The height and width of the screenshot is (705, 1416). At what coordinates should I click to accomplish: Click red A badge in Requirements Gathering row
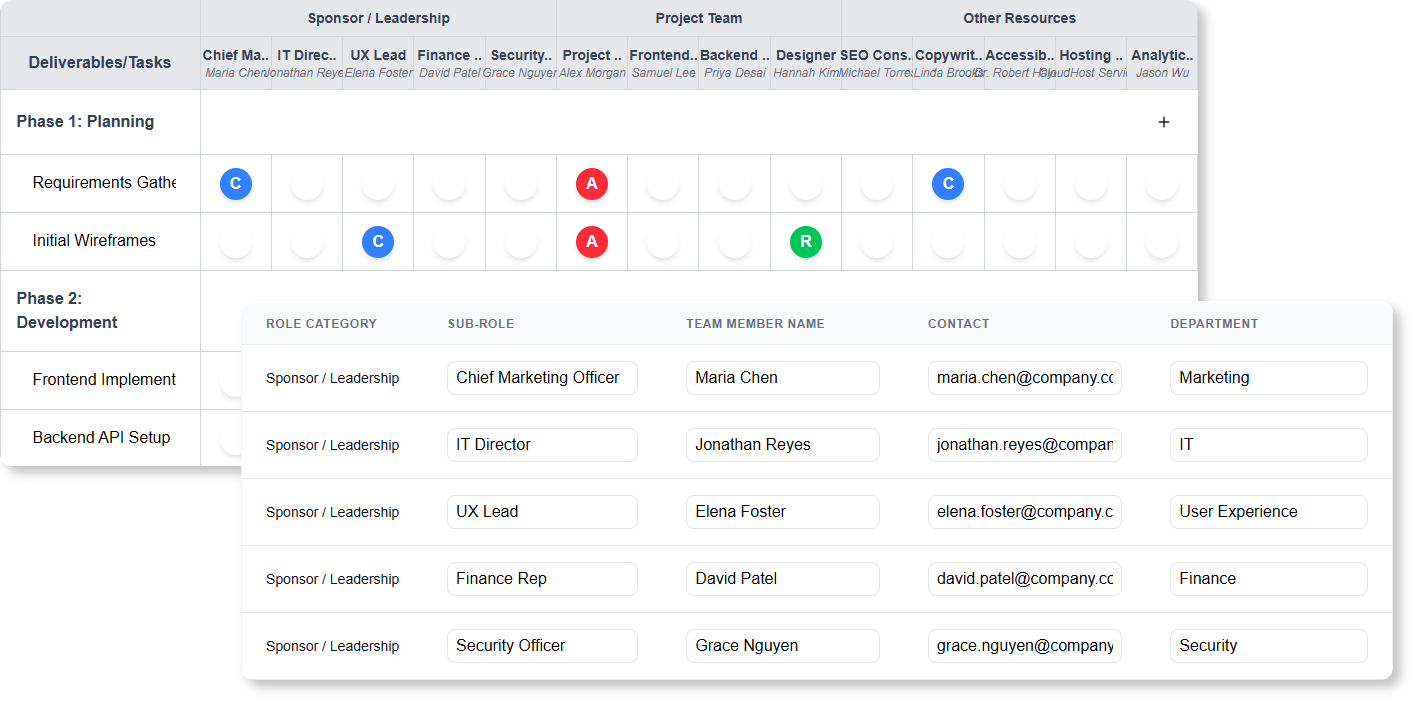(592, 183)
